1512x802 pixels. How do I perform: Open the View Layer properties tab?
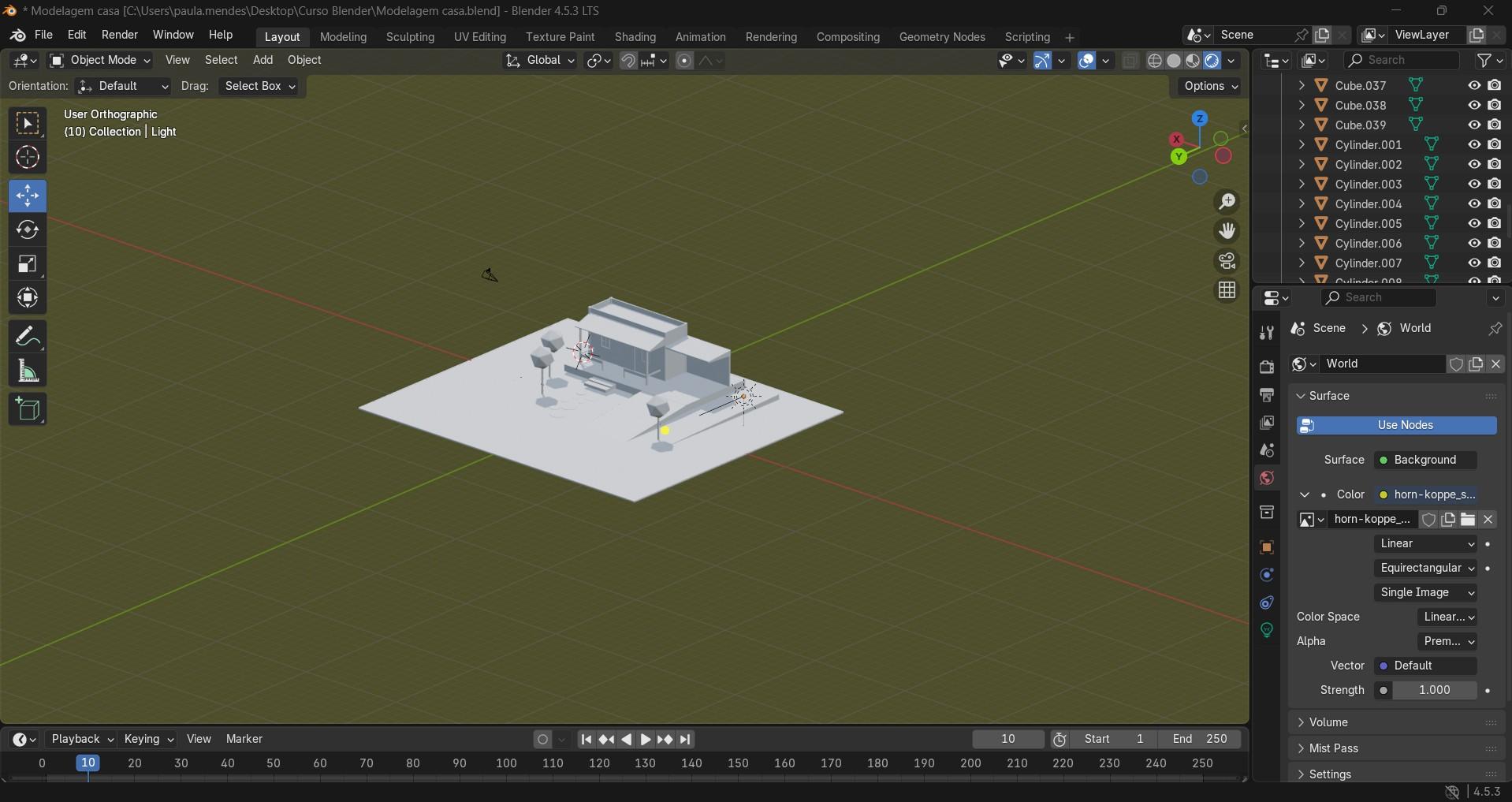pyautogui.click(x=1267, y=423)
